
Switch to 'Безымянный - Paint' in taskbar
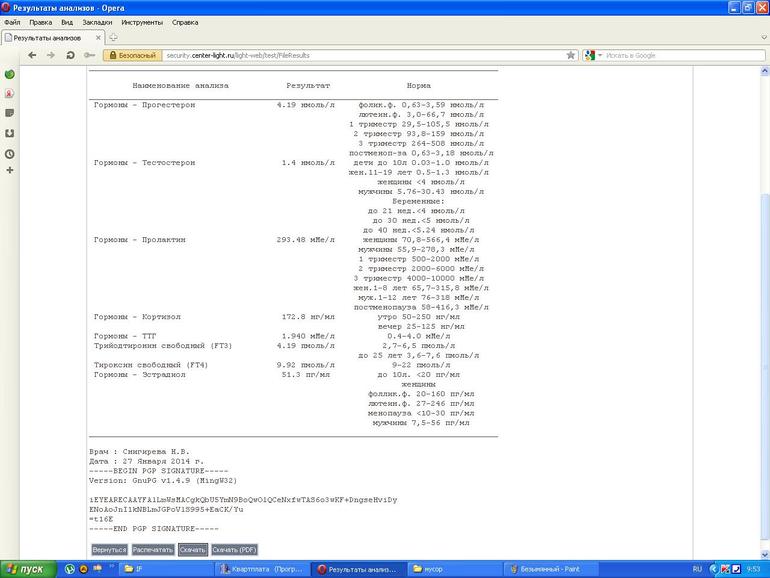coord(550,569)
